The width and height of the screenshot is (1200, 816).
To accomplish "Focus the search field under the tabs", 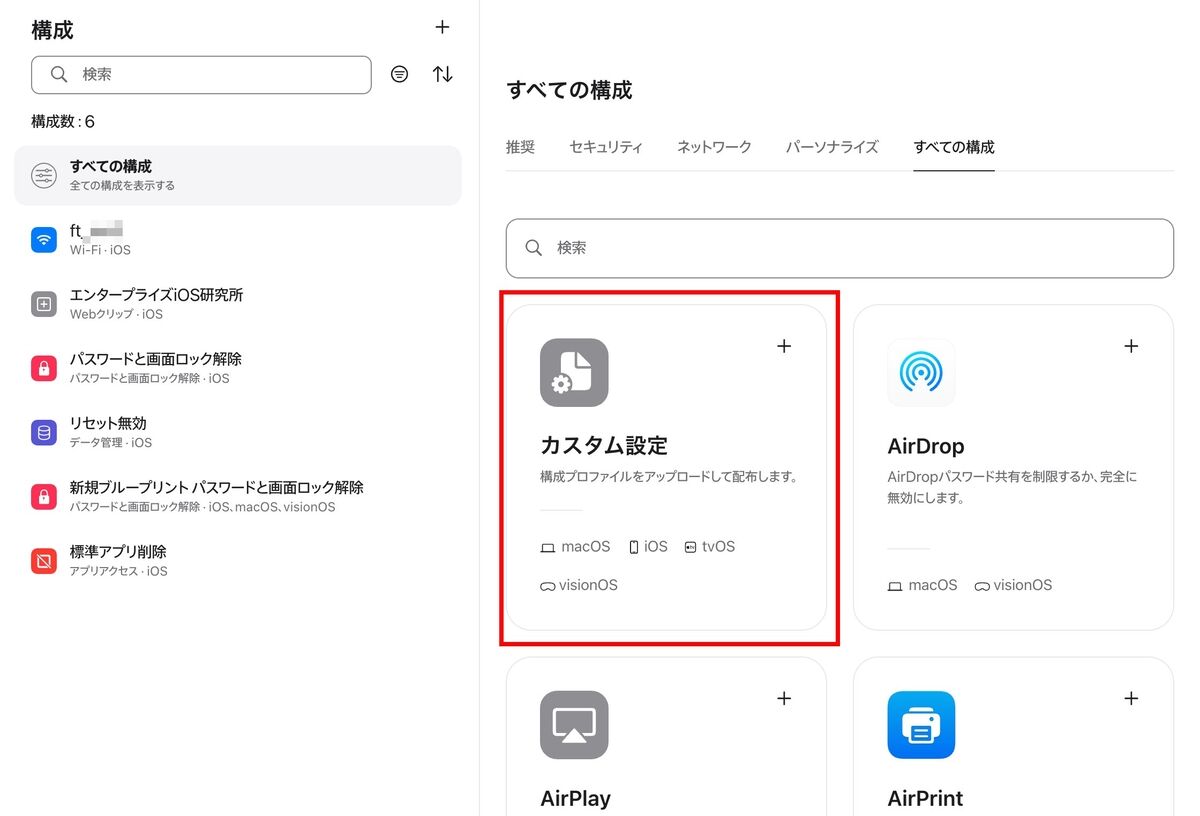I will [839, 248].
